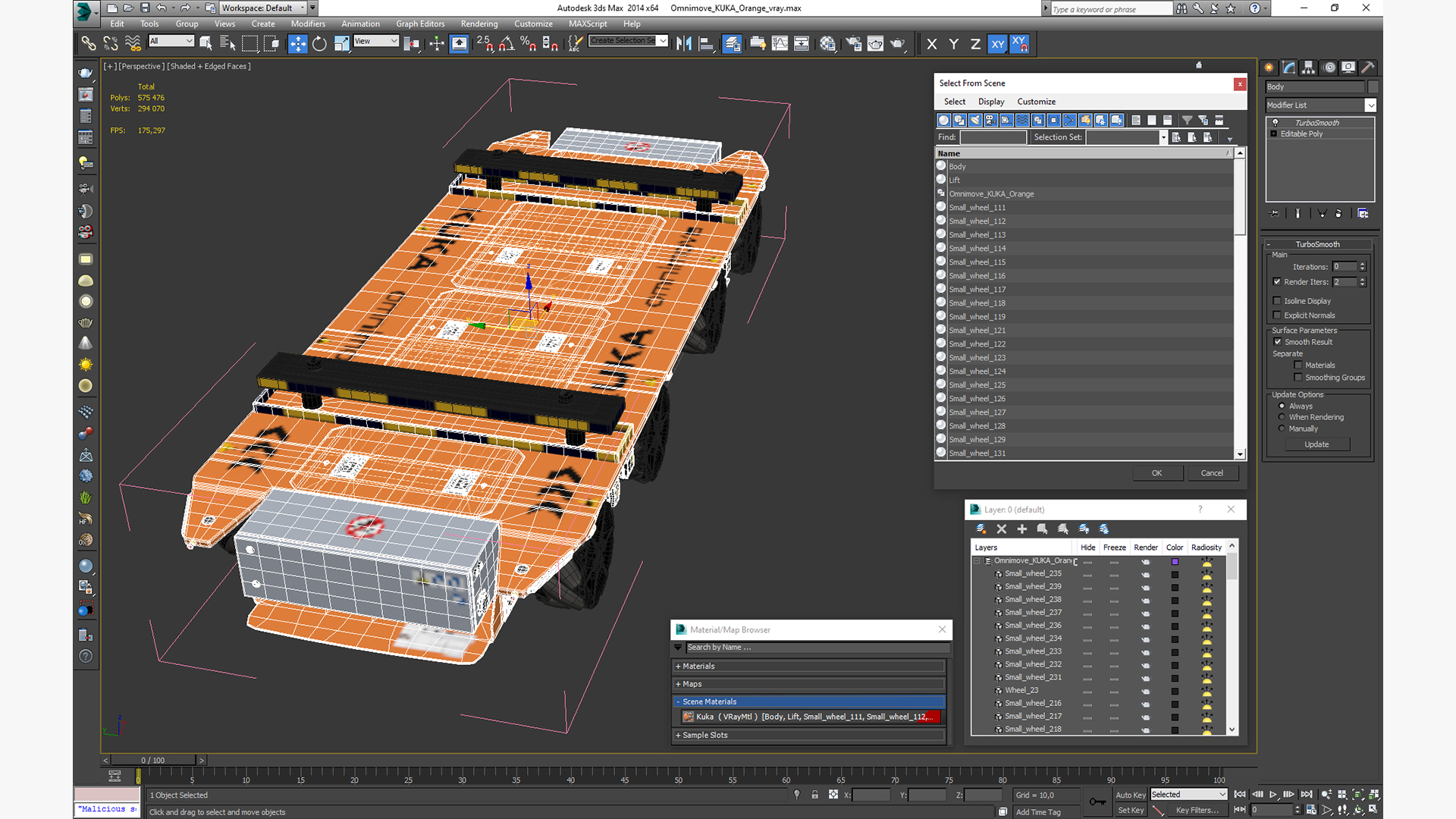The image size is (1456, 819).
Task: Click the Update button in TurboSmooth
Action: (1316, 444)
